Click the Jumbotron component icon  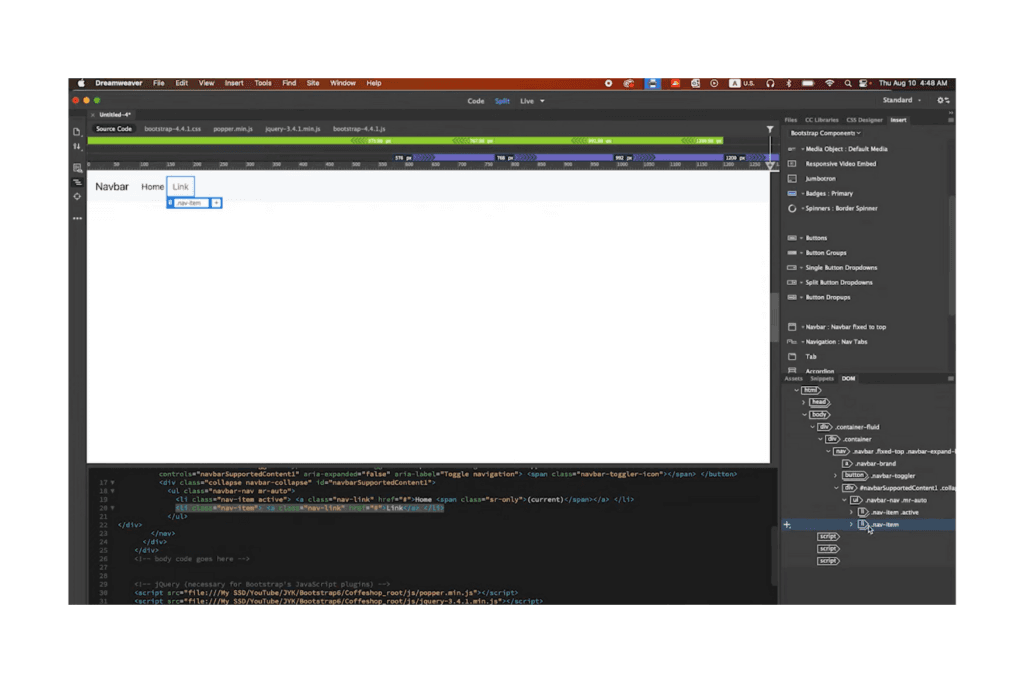(x=792, y=179)
